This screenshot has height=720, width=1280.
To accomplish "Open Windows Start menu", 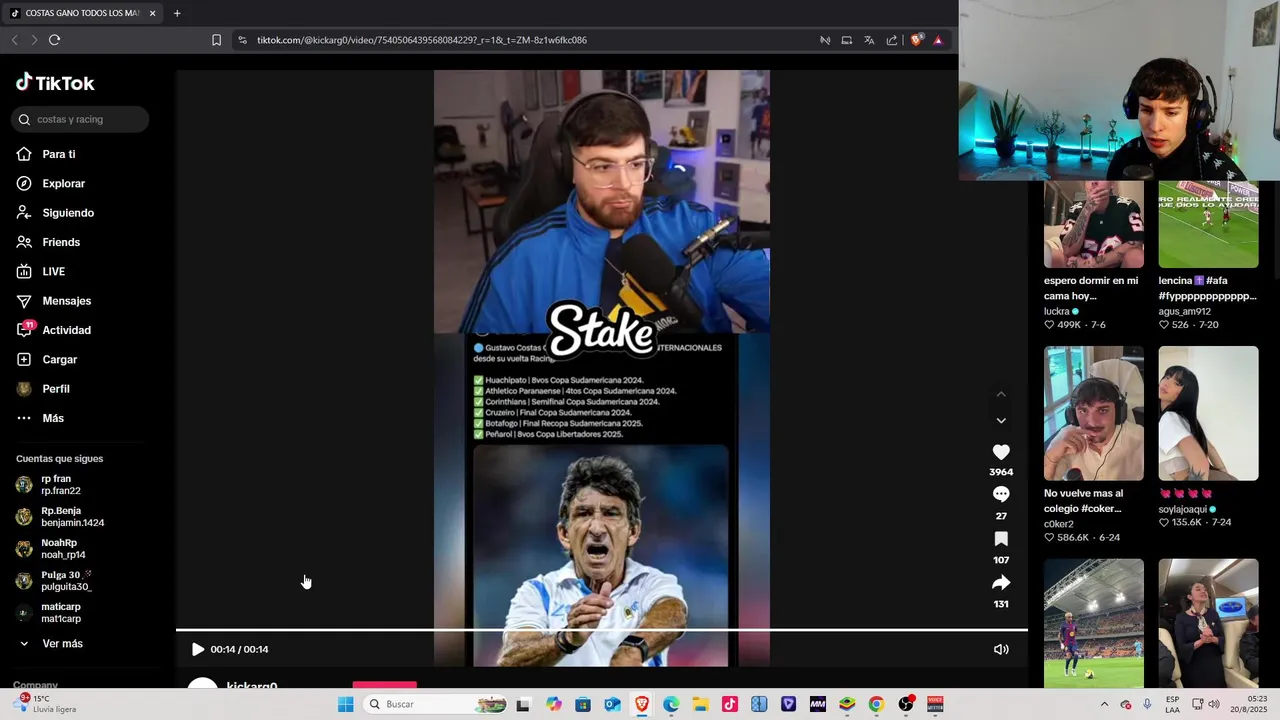I will click(x=345, y=704).
